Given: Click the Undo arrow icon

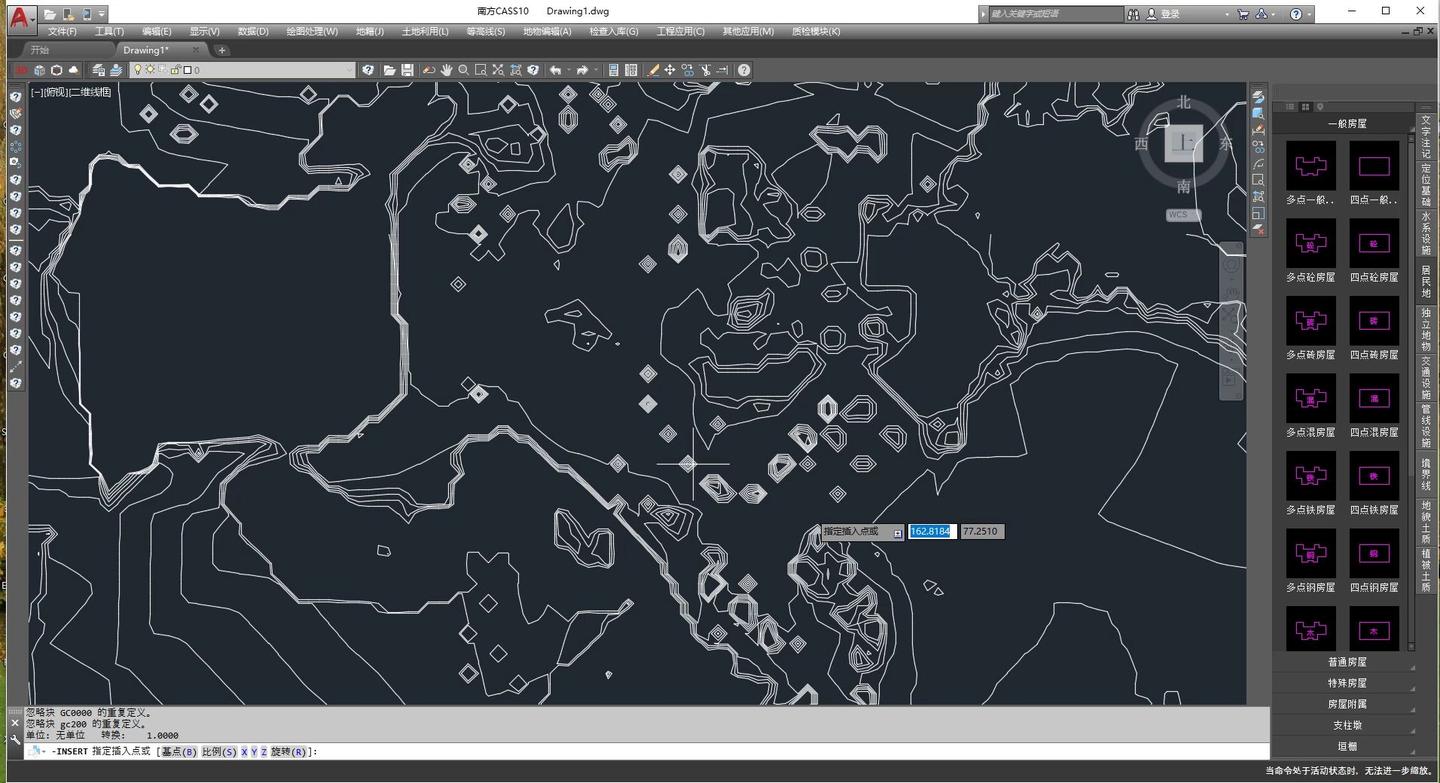Looking at the screenshot, I should pyautogui.click(x=555, y=70).
